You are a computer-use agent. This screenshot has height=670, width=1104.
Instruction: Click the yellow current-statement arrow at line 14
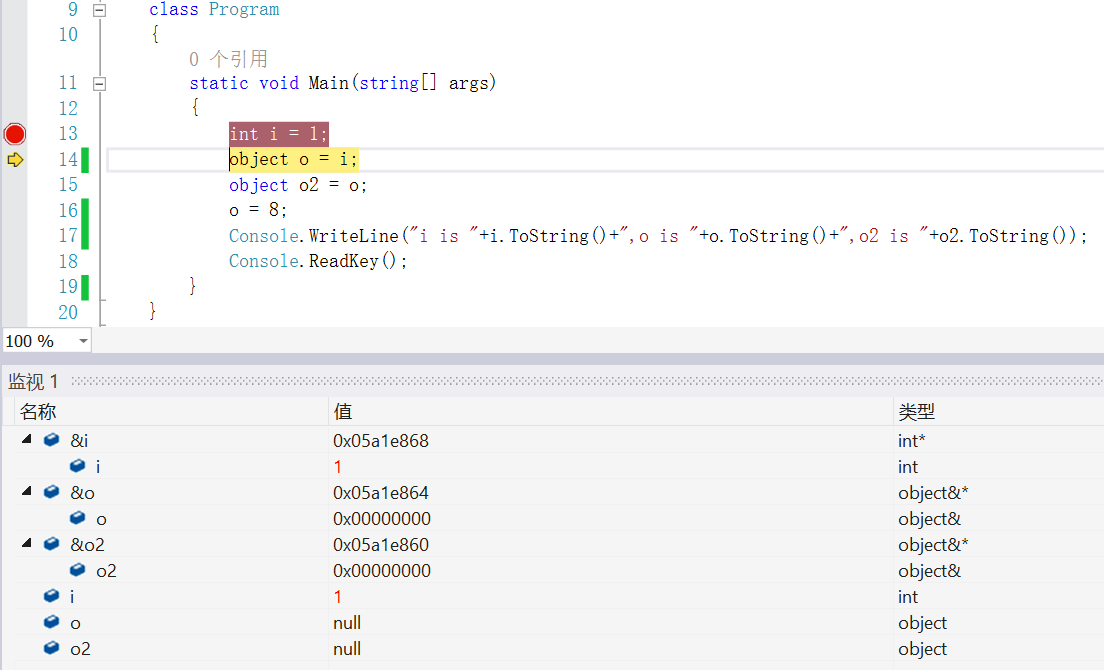coord(15,160)
